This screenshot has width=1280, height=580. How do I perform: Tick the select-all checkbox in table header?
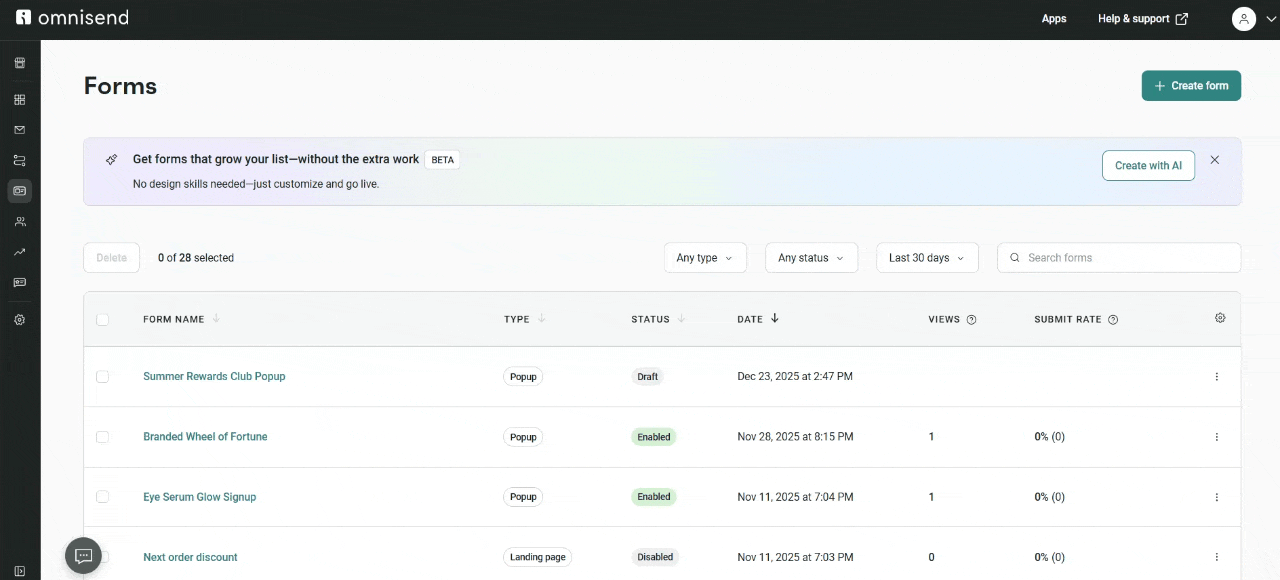[x=102, y=320]
